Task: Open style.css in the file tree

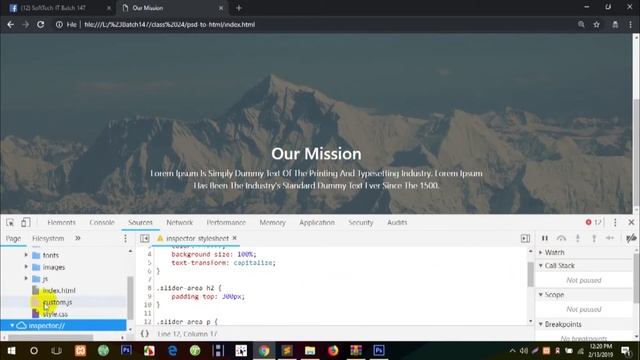Action: point(55,314)
